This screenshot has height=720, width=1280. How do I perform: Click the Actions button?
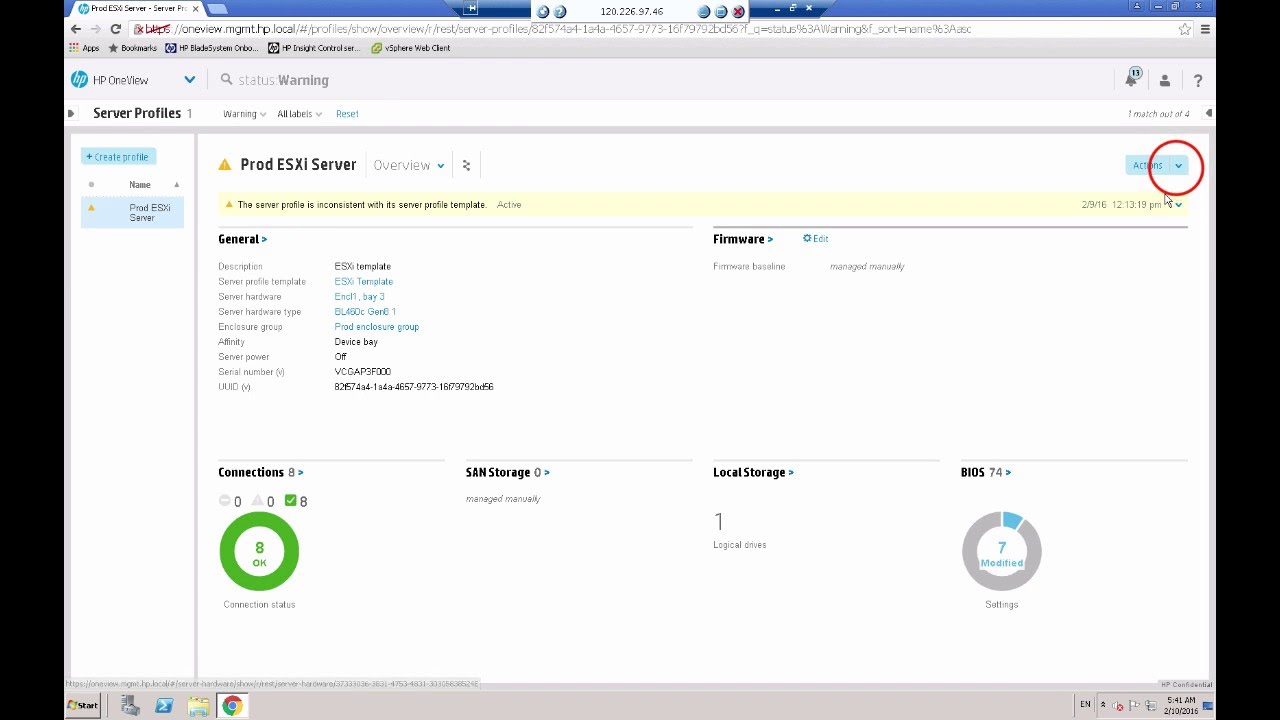(1148, 165)
